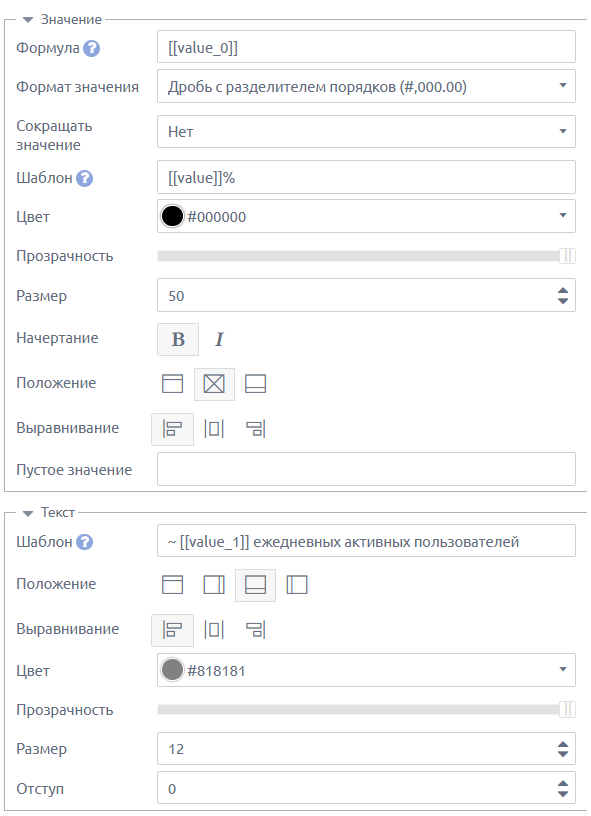The height and width of the screenshot is (816, 591).
Task: Collapse the Текст section
Action: [28, 513]
